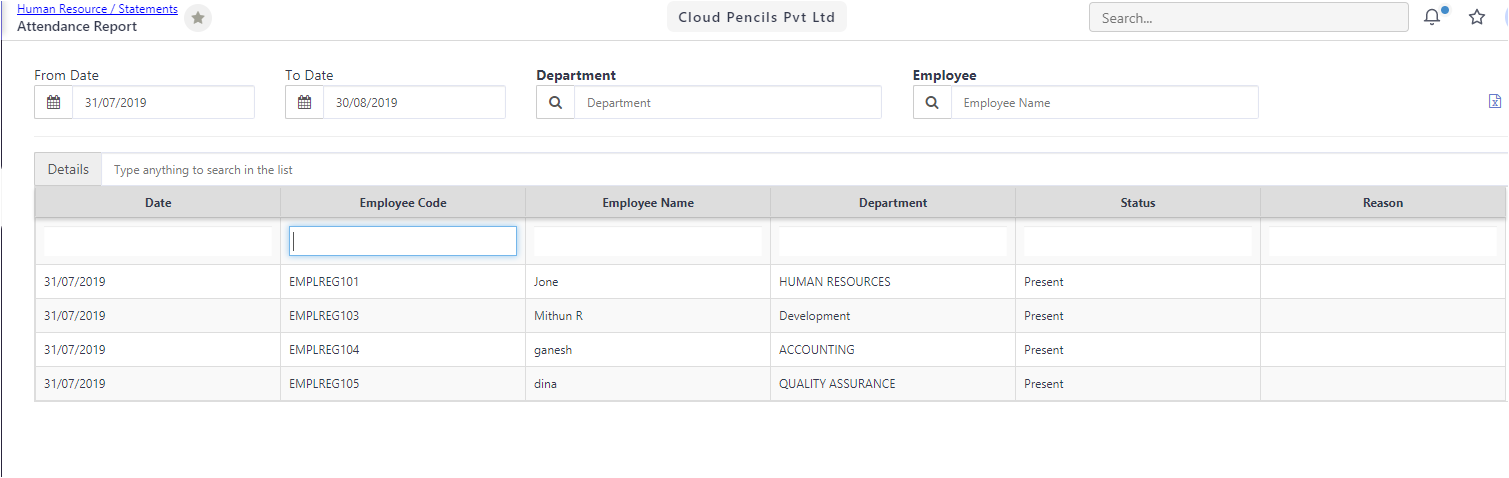Click the Employee Name lookup field
The image size is (1509, 478).
(x=1104, y=102)
